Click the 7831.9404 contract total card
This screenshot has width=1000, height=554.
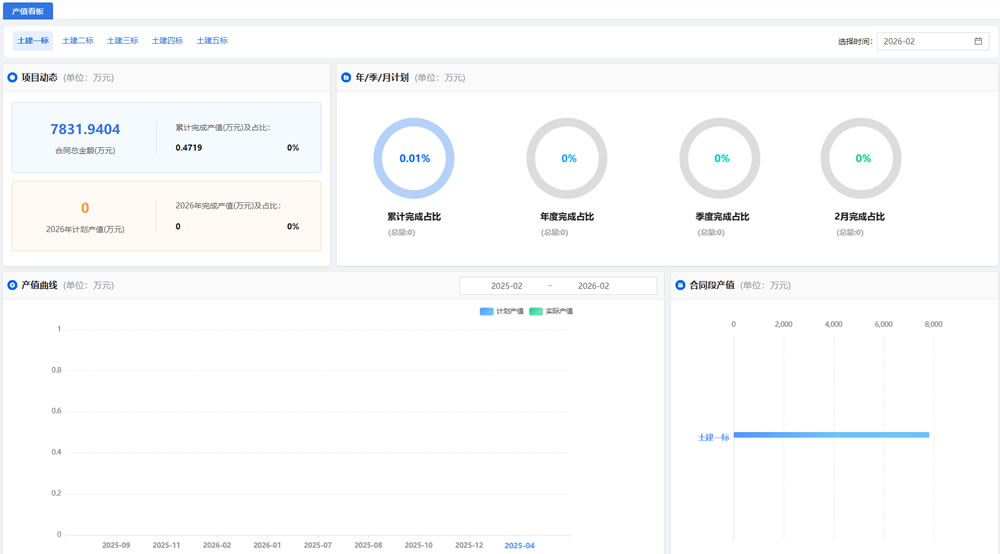[x=85, y=137]
